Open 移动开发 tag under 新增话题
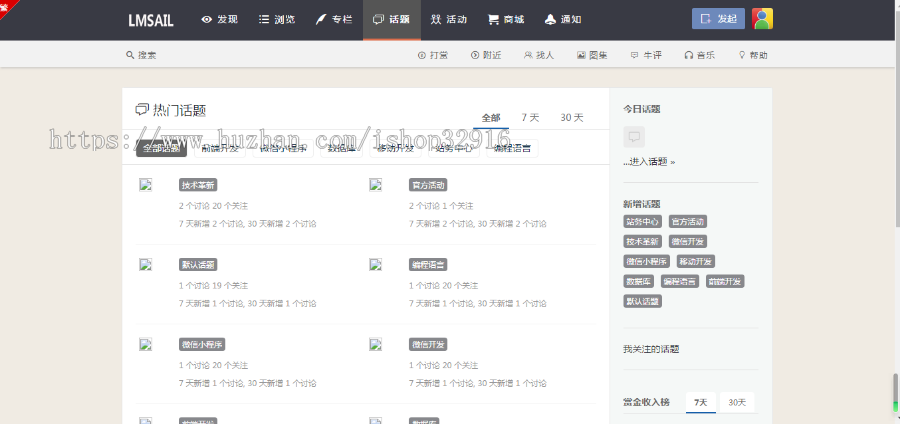This screenshot has width=900, height=424. 696,262
